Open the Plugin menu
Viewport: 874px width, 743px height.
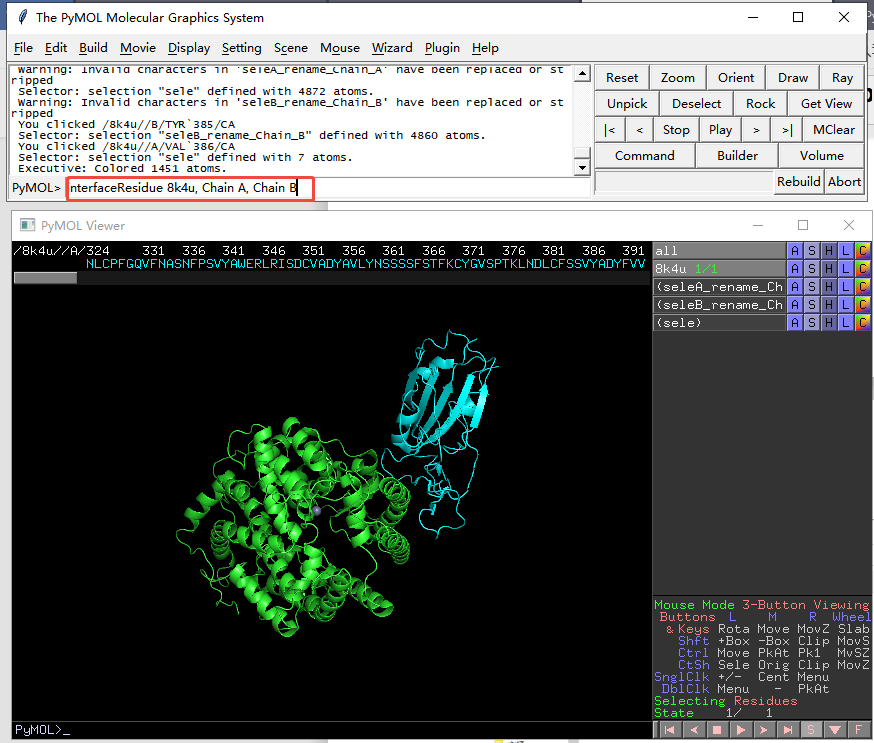click(x=442, y=48)
